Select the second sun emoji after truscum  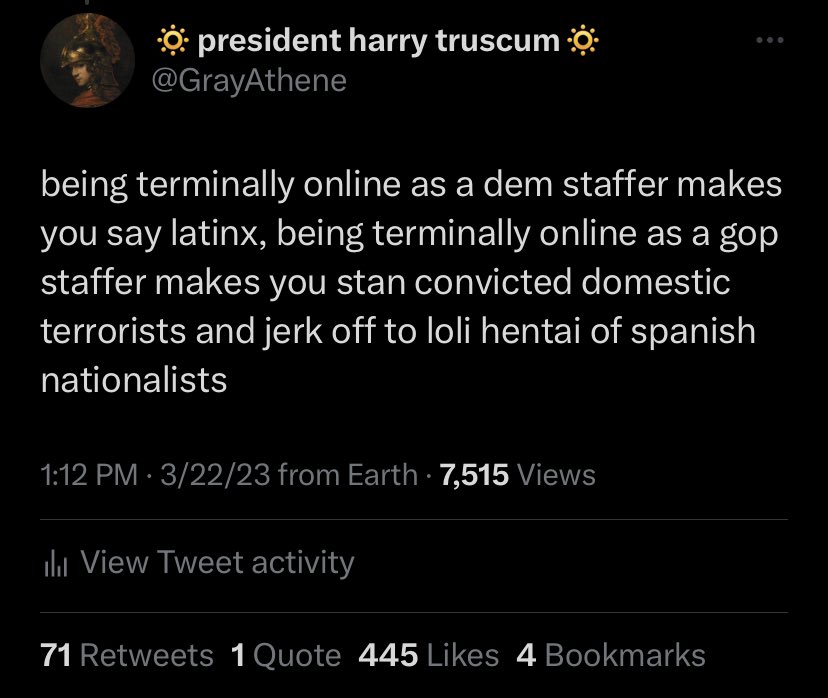pos(585,39)
